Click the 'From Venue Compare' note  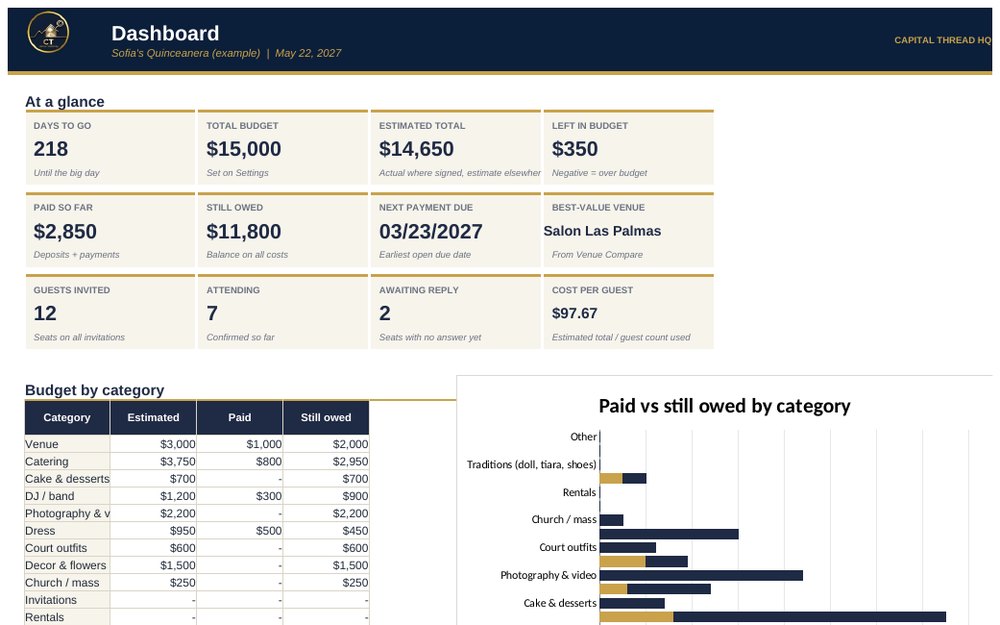click(x=597, y=254)
